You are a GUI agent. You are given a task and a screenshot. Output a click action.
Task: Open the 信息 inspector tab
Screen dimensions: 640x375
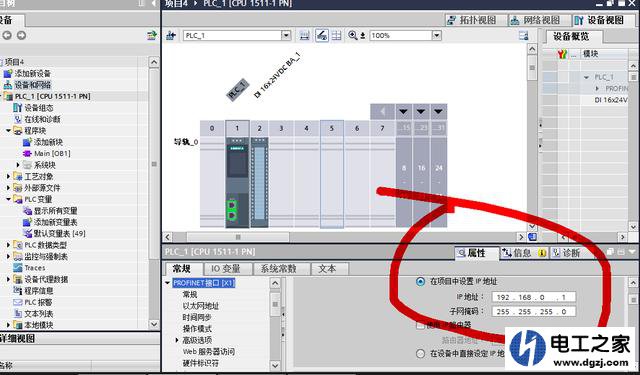point(522,253)
